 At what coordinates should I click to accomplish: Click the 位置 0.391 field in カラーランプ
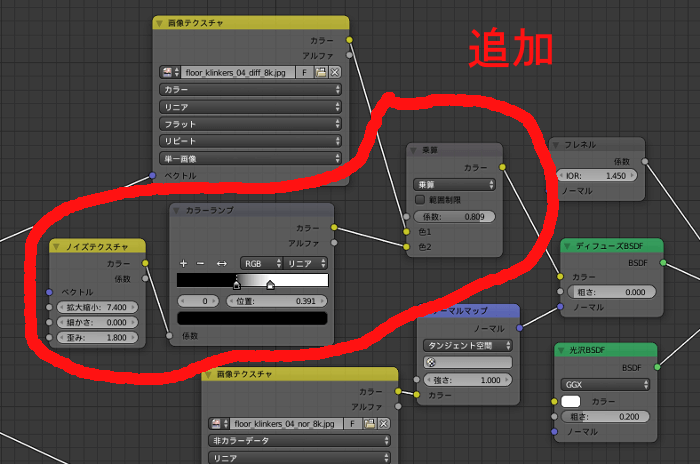coord(277,301)
